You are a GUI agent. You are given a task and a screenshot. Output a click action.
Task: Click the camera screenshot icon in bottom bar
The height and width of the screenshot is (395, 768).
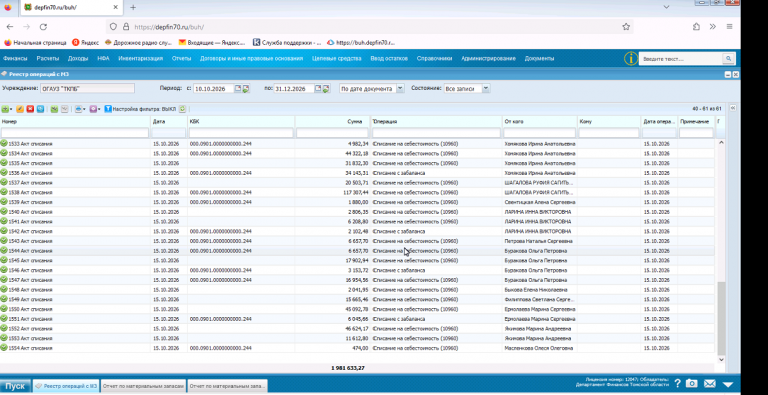click(692, 383)
